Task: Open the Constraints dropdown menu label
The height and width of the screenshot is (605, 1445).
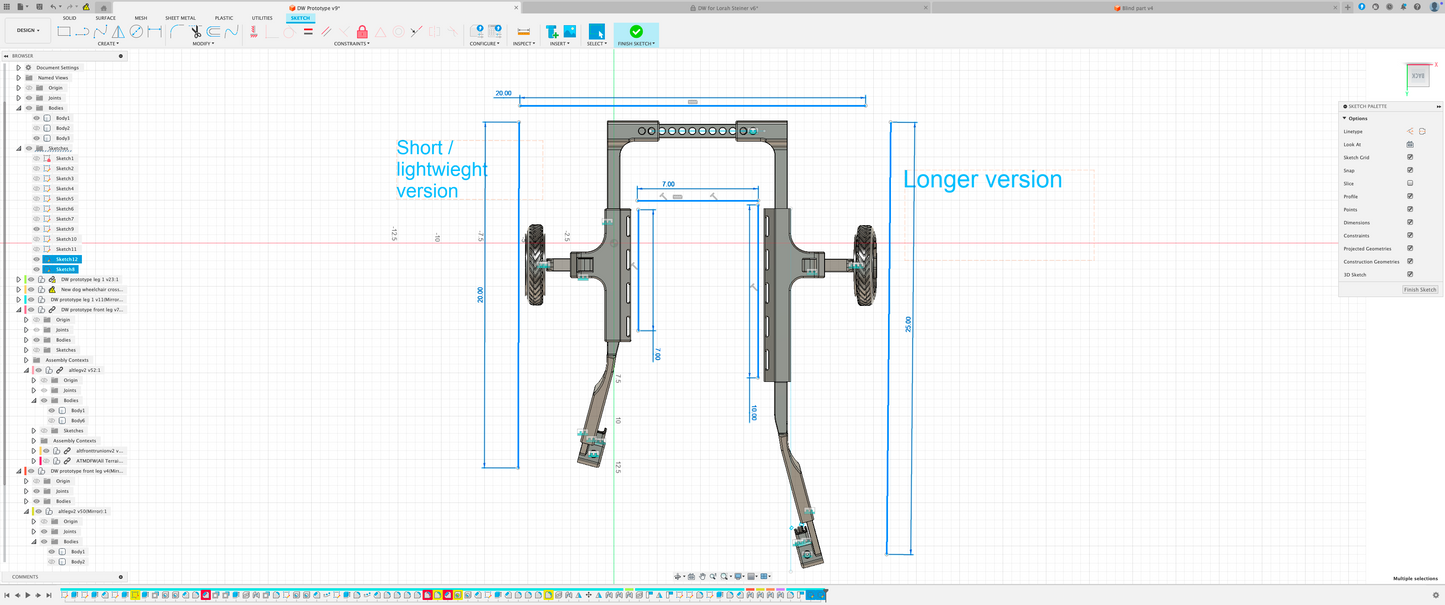Action: click(351, 44)
